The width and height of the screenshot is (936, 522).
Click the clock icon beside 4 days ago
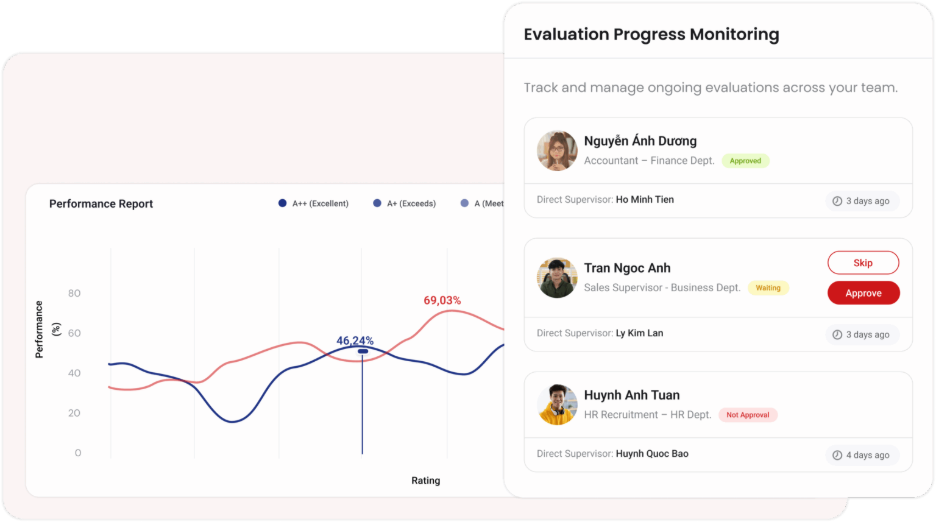[837, 455]
